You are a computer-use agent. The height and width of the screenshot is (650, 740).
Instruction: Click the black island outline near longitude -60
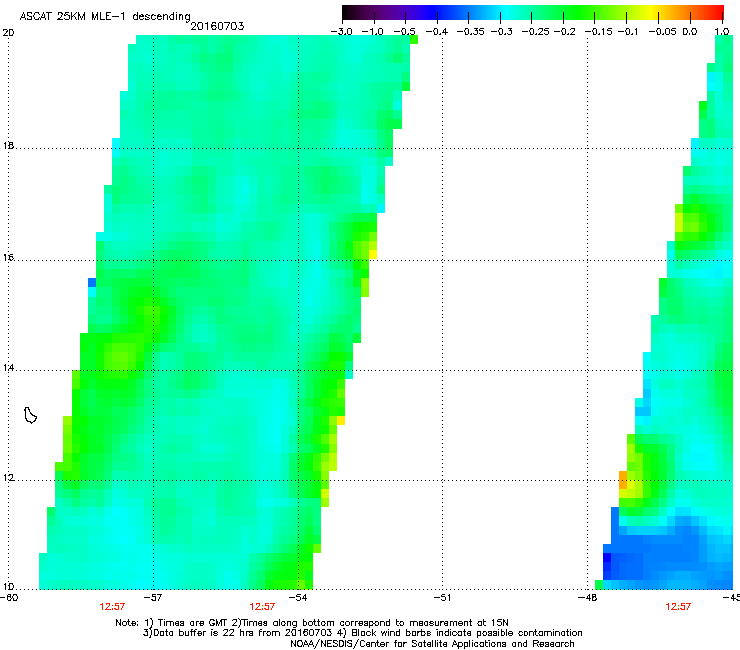click(30, 415)
